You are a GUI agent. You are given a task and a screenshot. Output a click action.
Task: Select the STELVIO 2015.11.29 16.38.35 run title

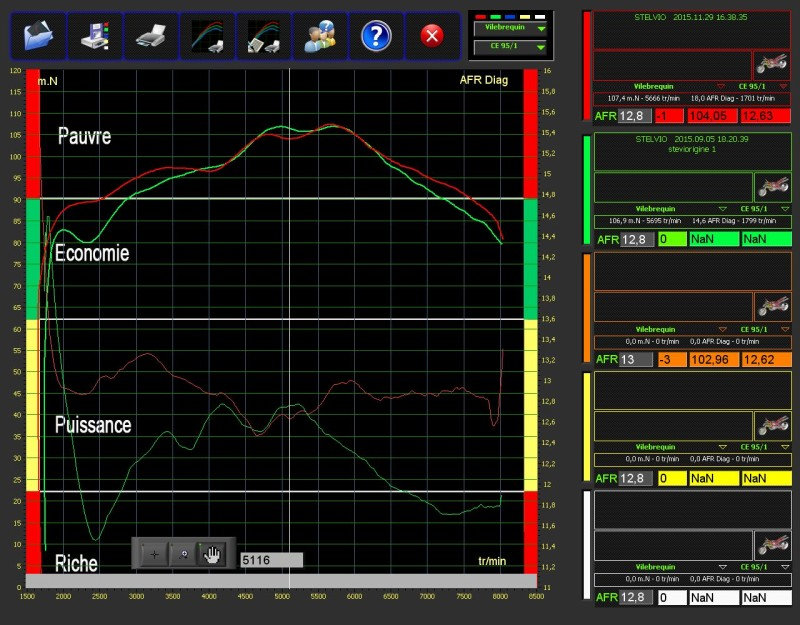click(691, 17)
